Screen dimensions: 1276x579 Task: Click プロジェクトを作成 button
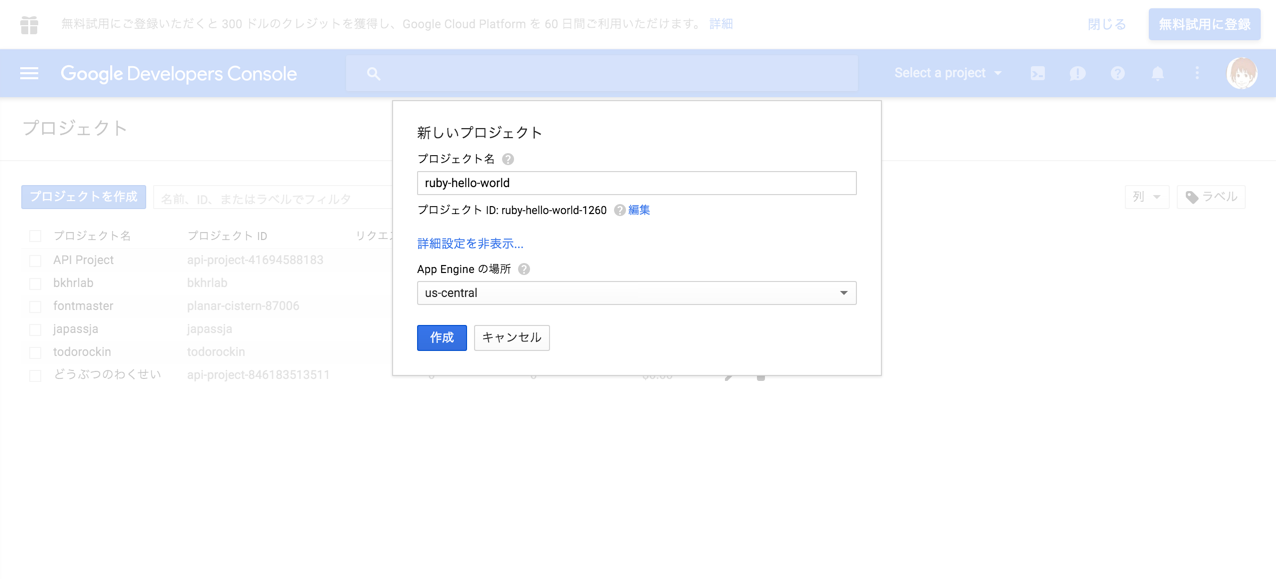pyautogui.click(x=84, y=197)
